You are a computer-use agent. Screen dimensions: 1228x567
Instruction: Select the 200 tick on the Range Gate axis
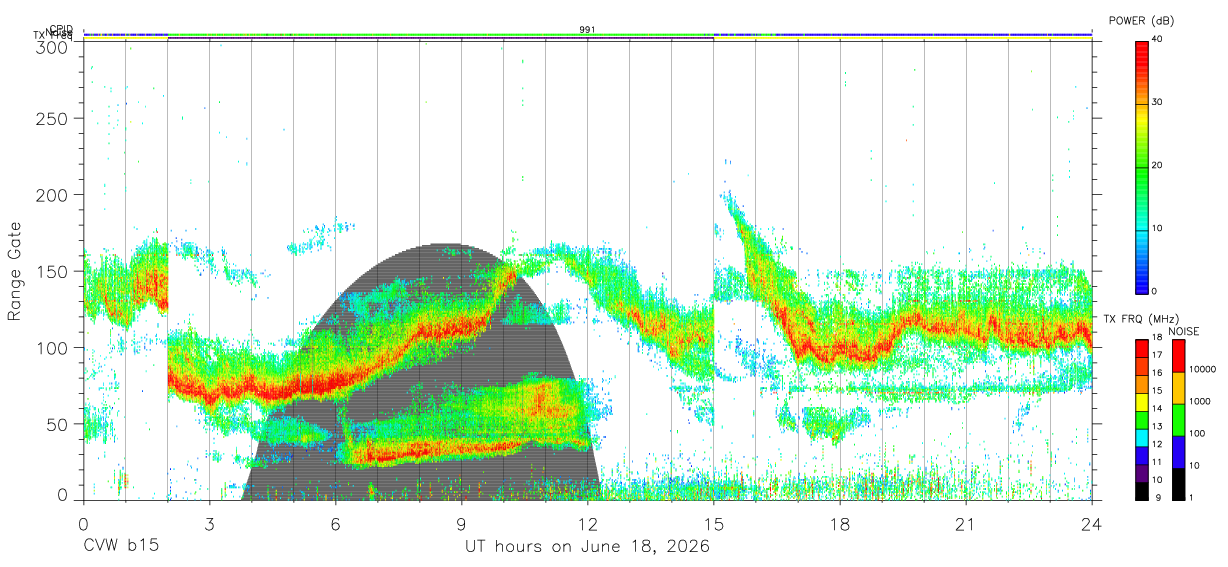(x=54, y=194)
